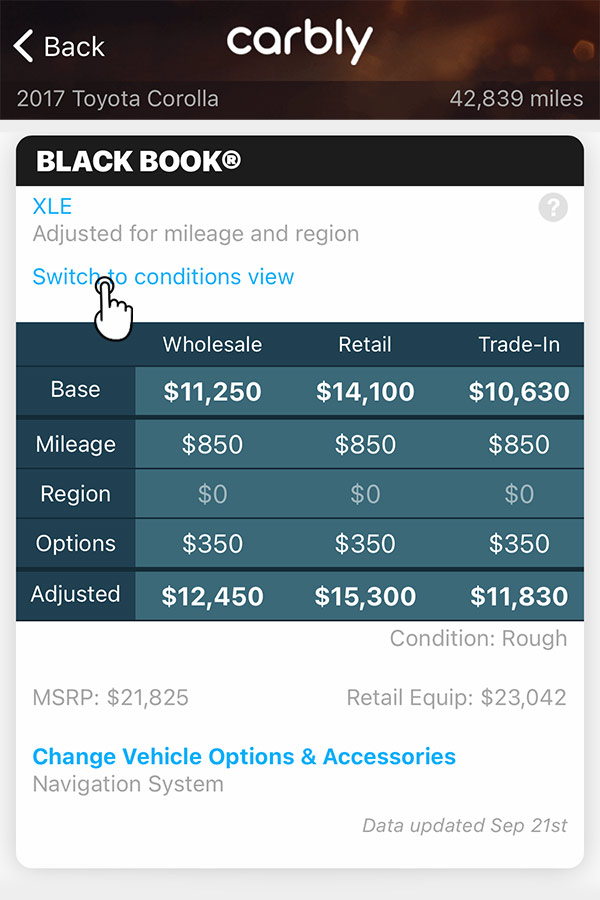Image resolution: width=600 pixels, height=900 pixels.
Task: Select the Wholesale column header
Action: point(211,344)
